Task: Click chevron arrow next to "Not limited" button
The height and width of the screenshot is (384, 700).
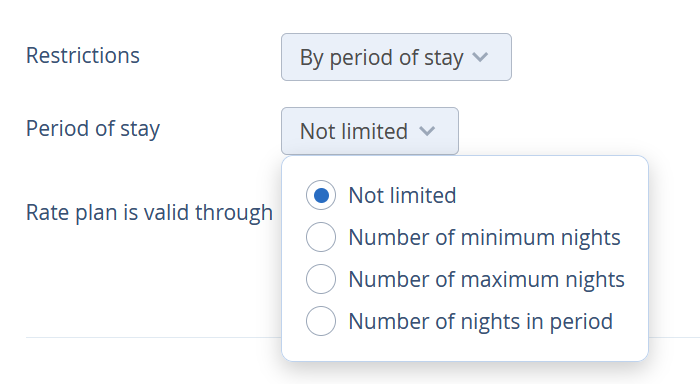Action: click(x=427, y=131)
